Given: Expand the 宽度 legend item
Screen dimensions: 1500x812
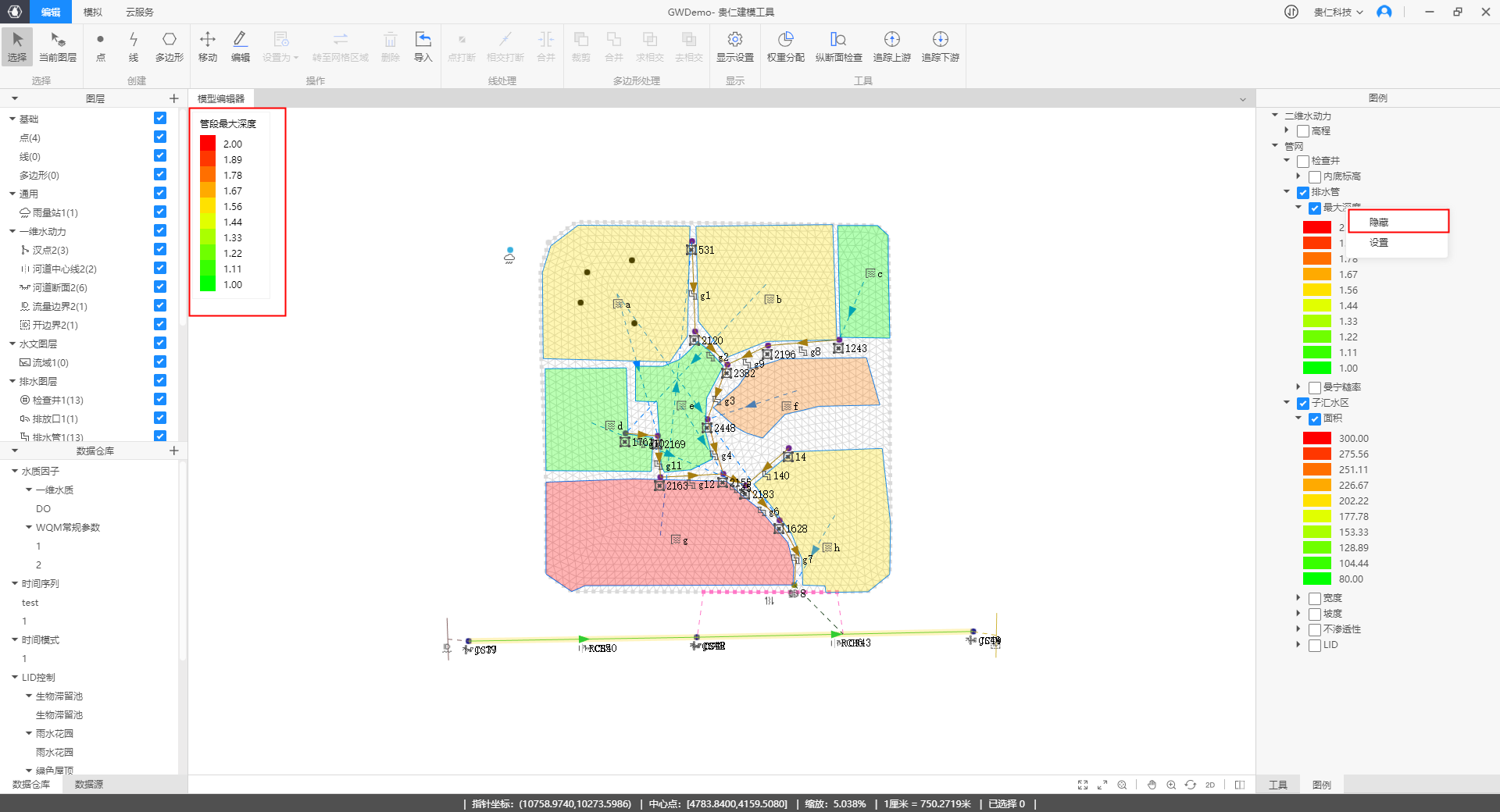Looking at the screenshot, I should point(1298,598).
